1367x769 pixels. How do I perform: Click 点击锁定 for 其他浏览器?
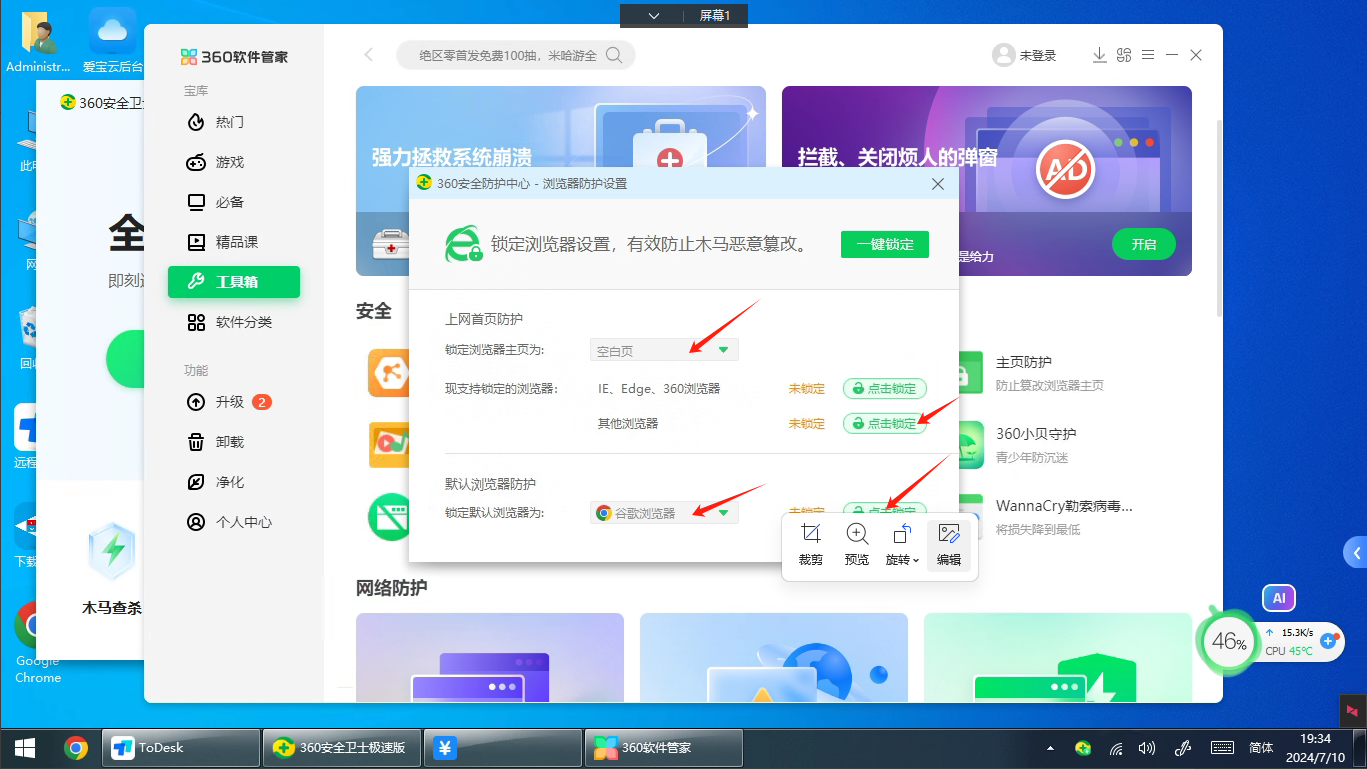point(885,424)
